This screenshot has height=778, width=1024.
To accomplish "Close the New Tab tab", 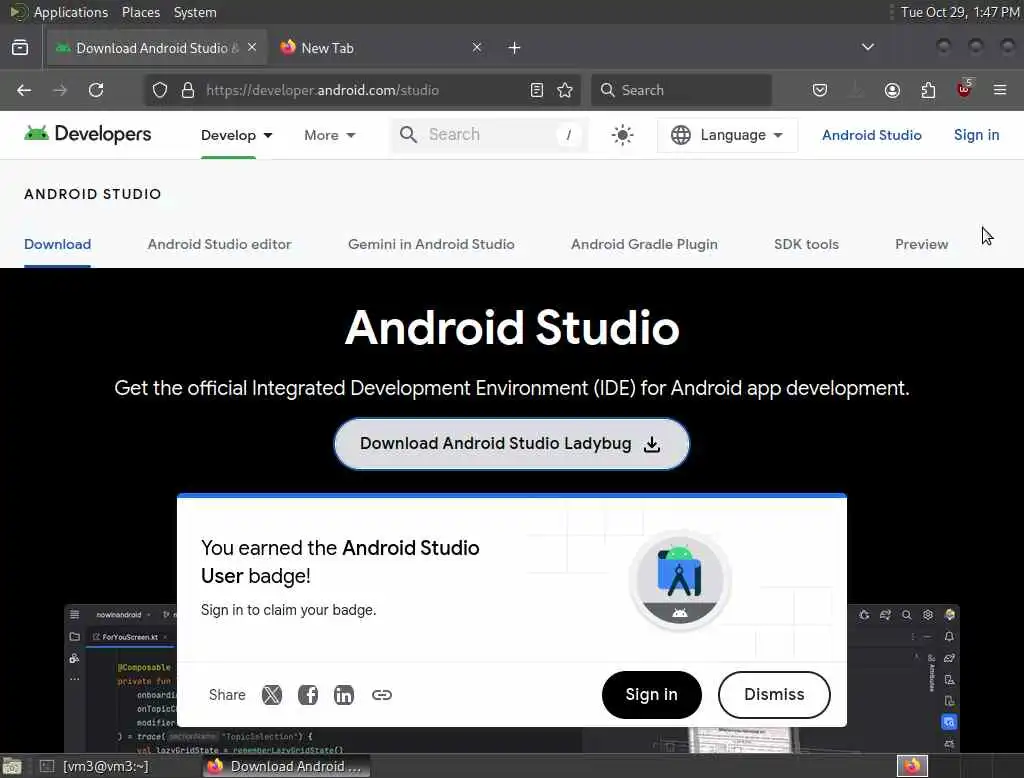I will 477,47.
